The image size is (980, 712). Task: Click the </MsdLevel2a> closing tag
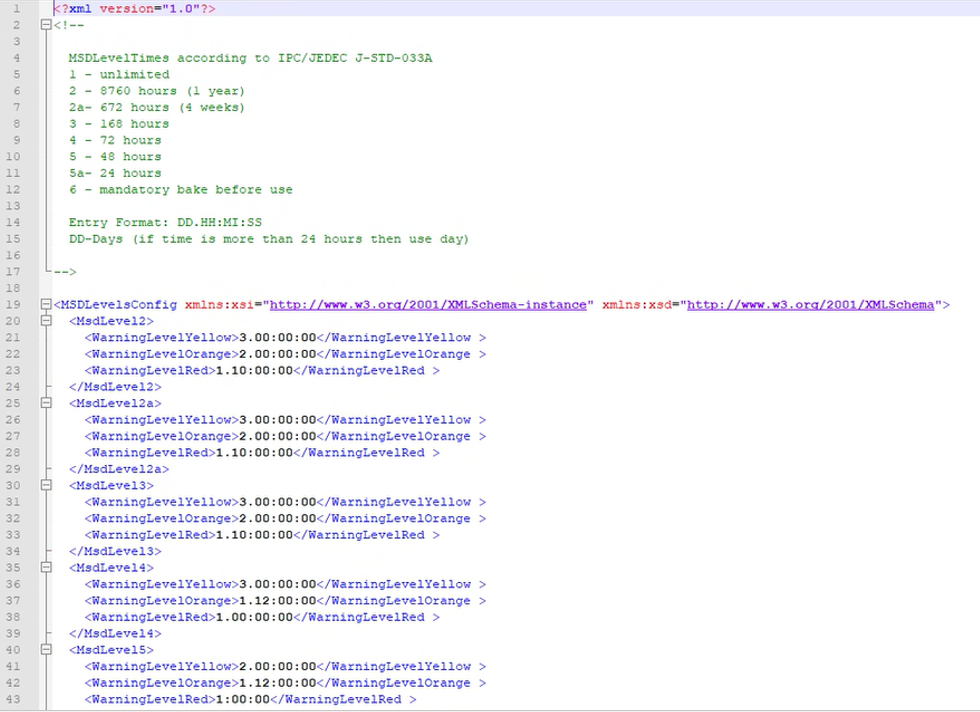(119, 469)
